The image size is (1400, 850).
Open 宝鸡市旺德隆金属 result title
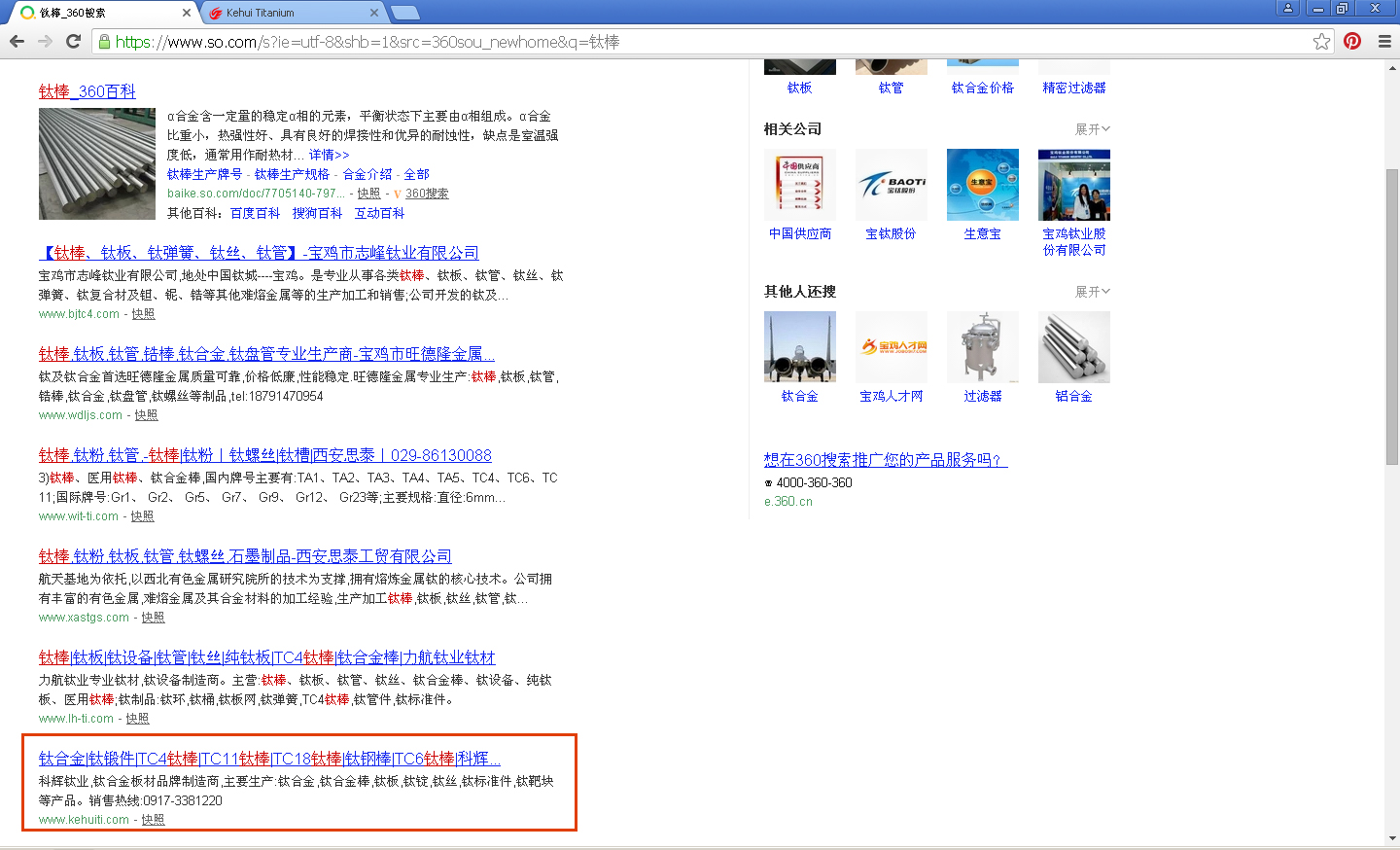[x=266, y=353]
